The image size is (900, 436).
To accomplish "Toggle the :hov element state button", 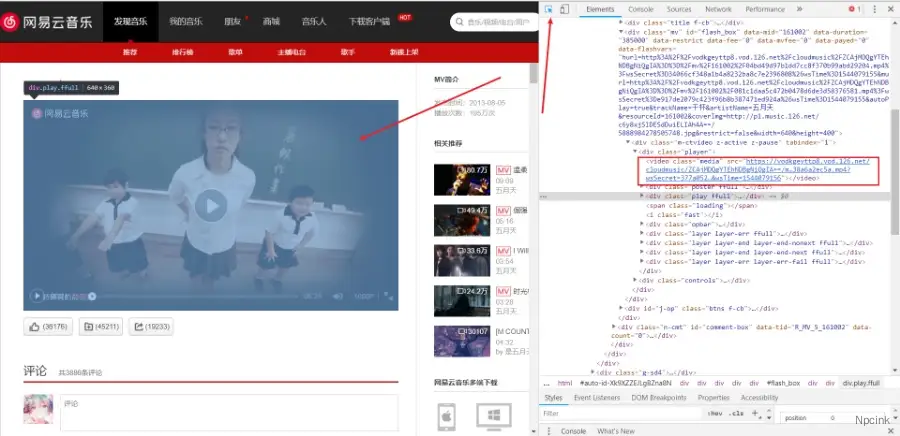I will click(715, 414).
